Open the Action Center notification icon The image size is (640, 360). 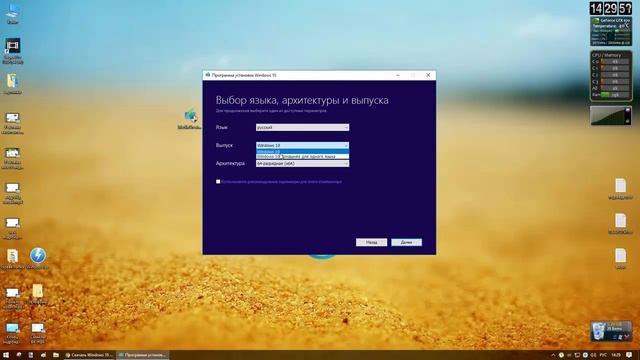pyautogui.click(x=629, y=355)
